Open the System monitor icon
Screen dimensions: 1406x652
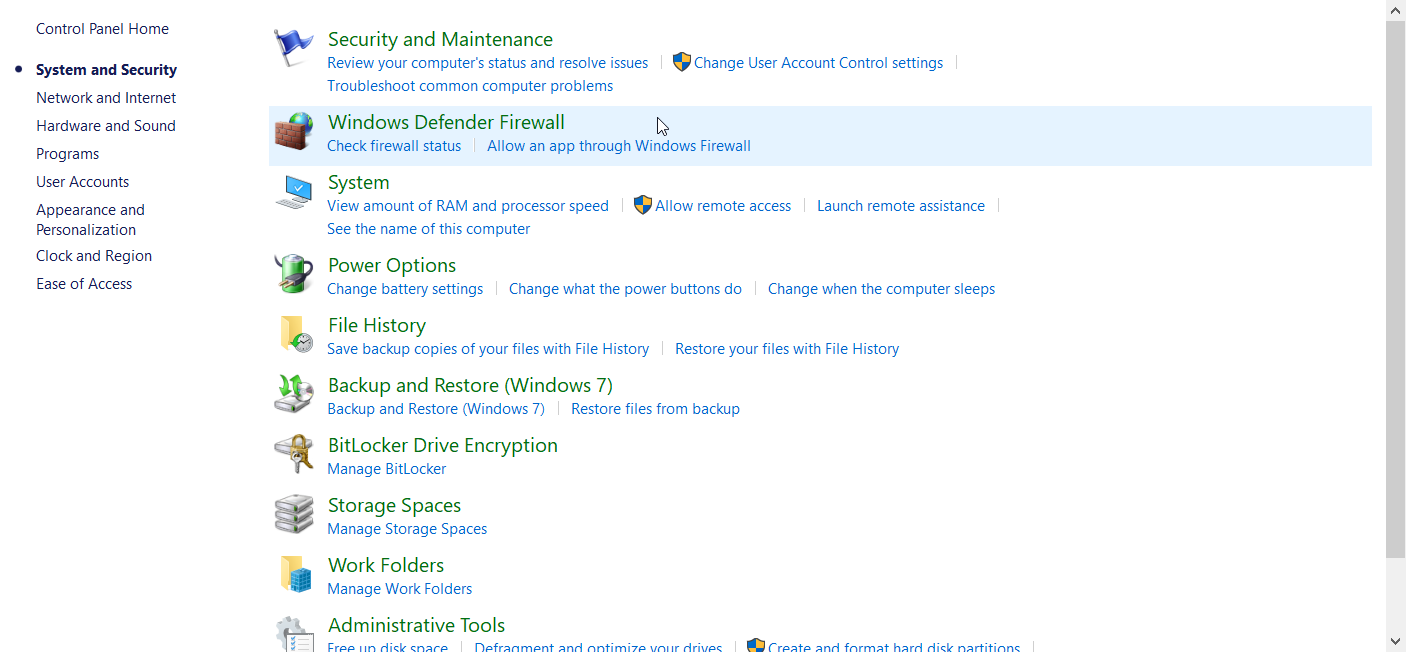[x=294, y=191]
